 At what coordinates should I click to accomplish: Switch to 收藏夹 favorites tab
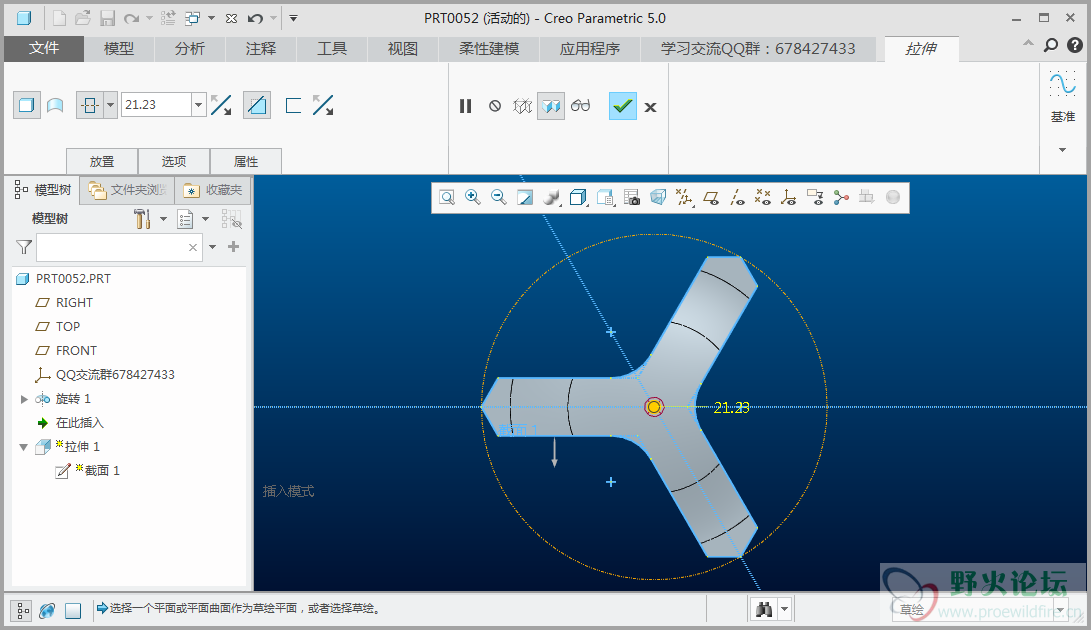pyautogui.click(x=213, y=190)
